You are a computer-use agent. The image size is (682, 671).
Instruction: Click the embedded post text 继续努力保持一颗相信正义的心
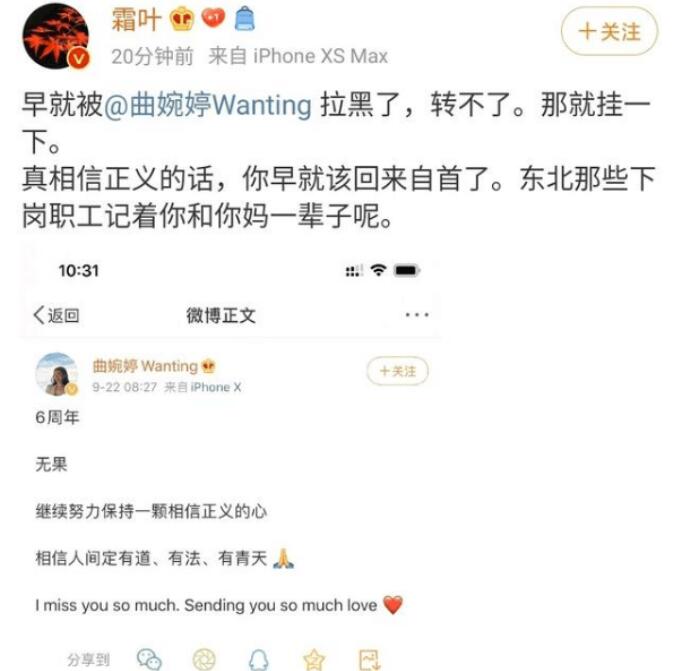(x=151, y=511)
